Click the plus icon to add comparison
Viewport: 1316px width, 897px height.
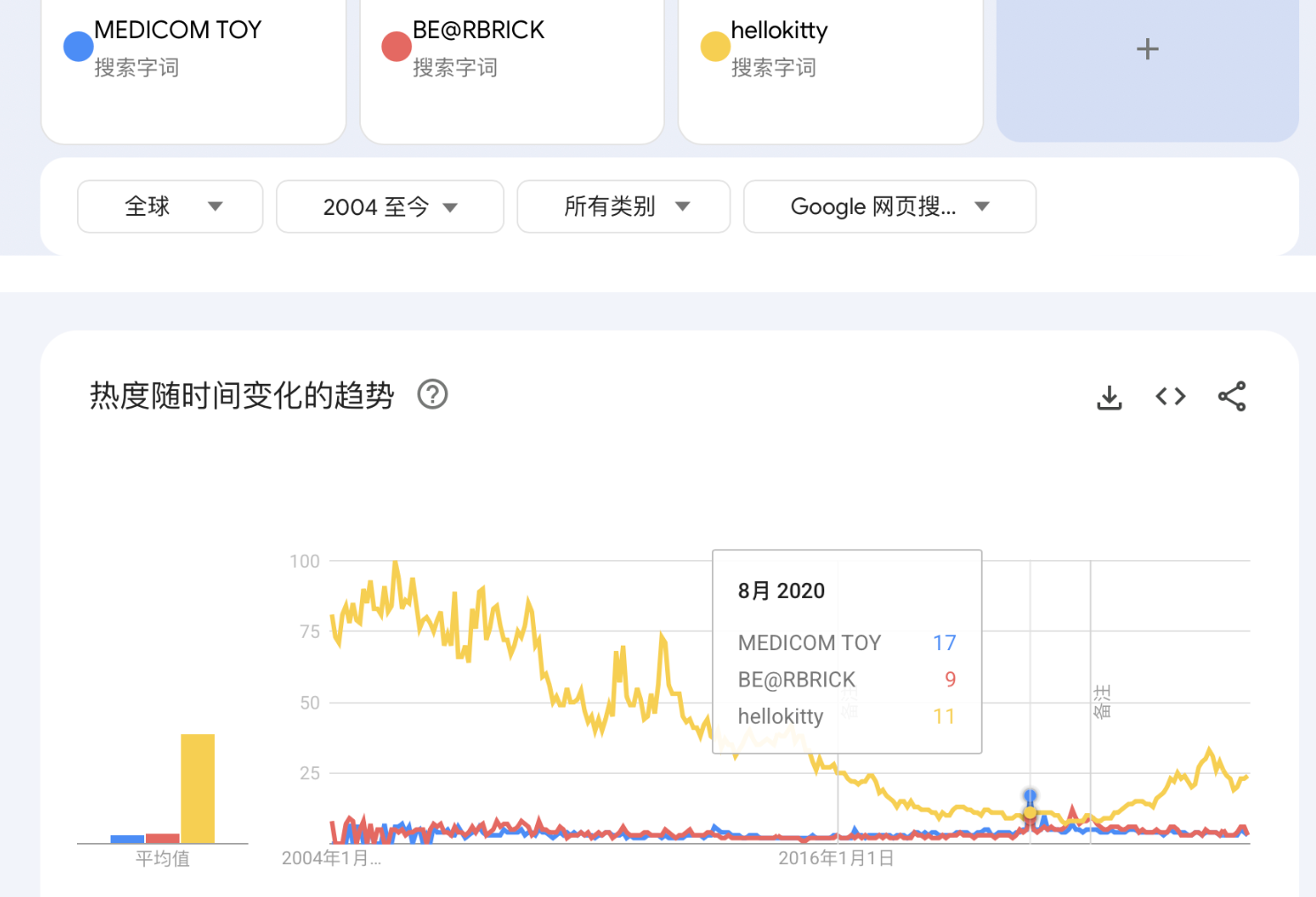pyautogui.click(x=1147, y=49)
